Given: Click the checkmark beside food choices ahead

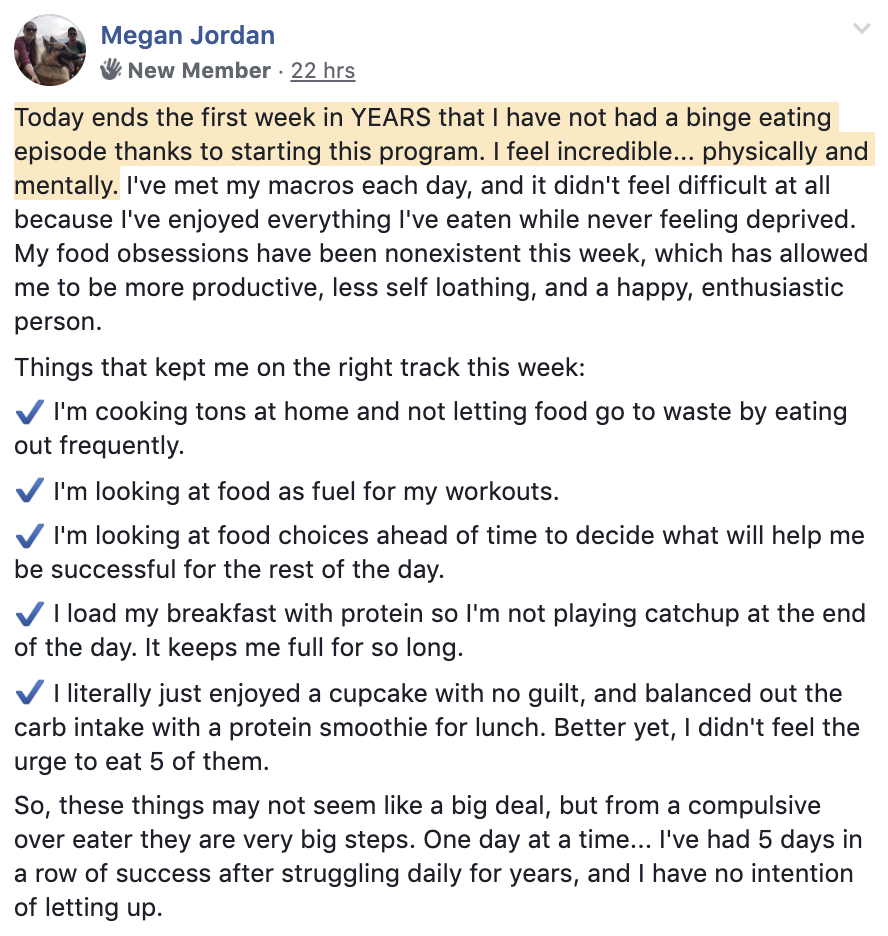Looking at the screenshot, I should click(29, 535).
